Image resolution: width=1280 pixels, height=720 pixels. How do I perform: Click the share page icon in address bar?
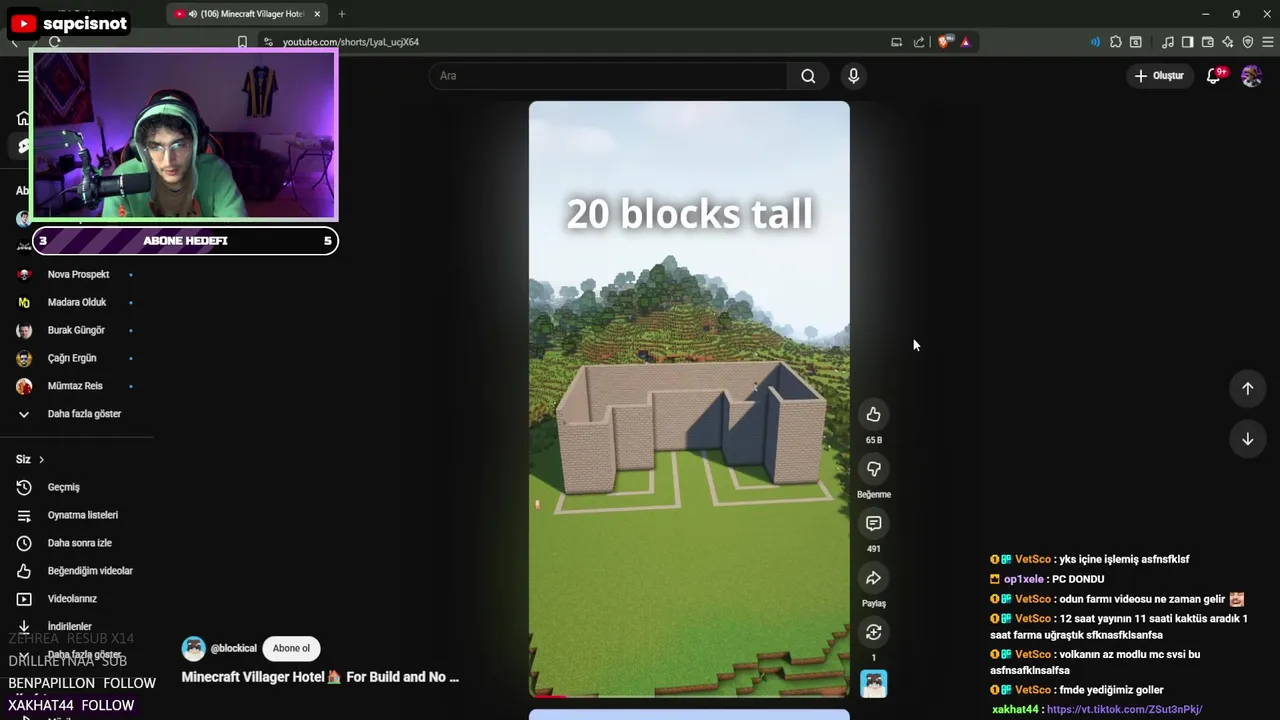[x=919, y=42]
